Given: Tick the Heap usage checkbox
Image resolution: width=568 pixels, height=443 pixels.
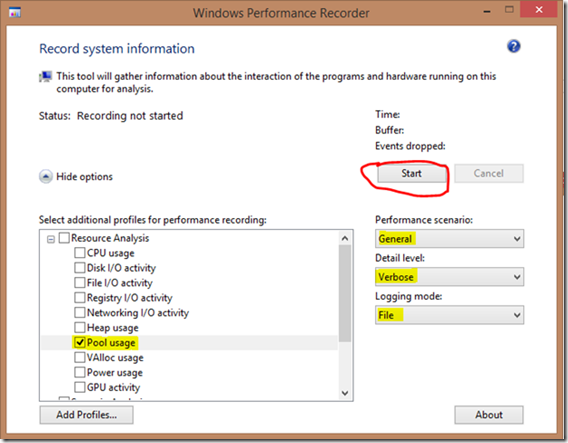Looking at the screenshot, I should pyautogui.click(x=80, y=327).
